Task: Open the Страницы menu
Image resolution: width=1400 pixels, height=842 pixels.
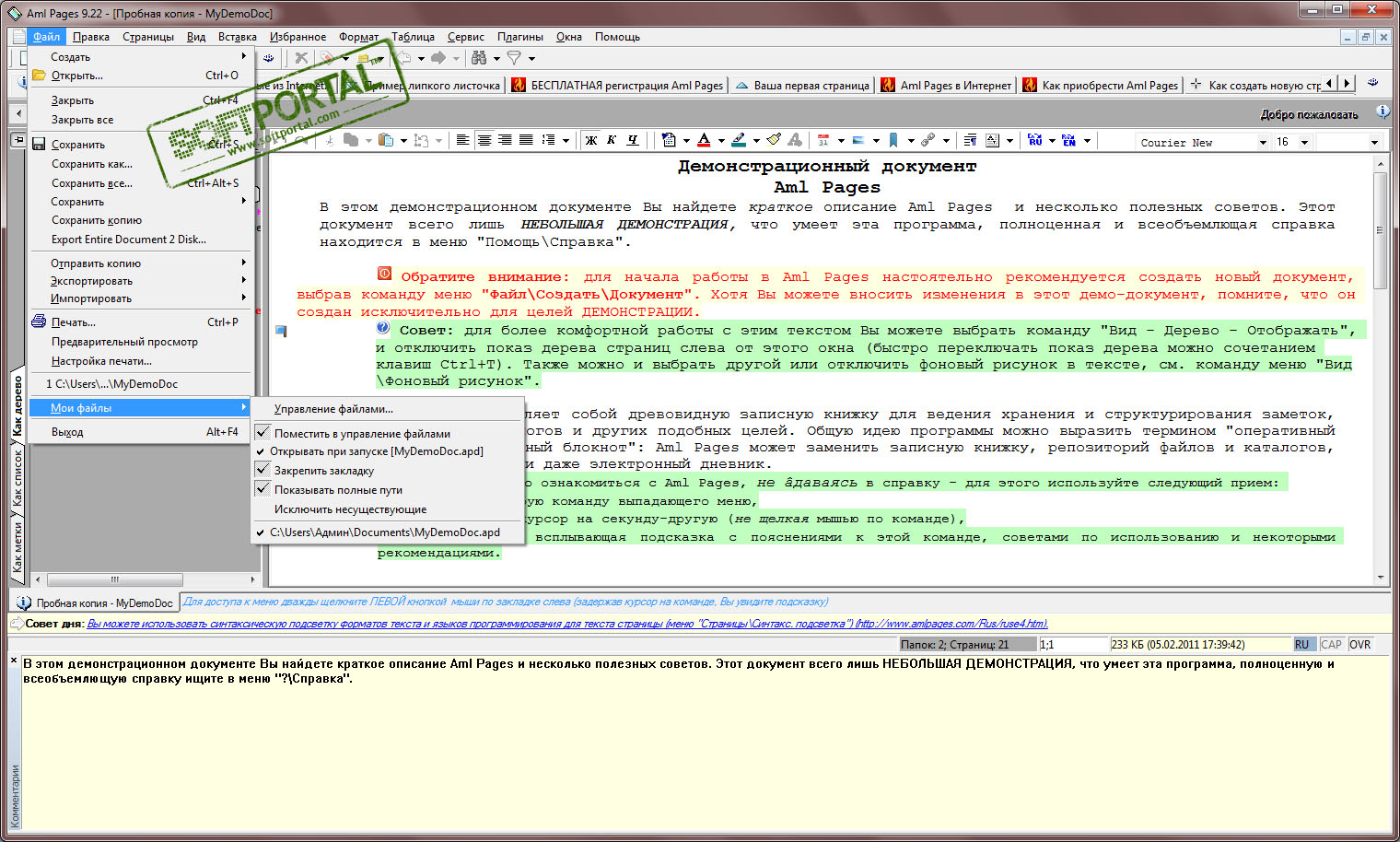Action: (148, 37)
